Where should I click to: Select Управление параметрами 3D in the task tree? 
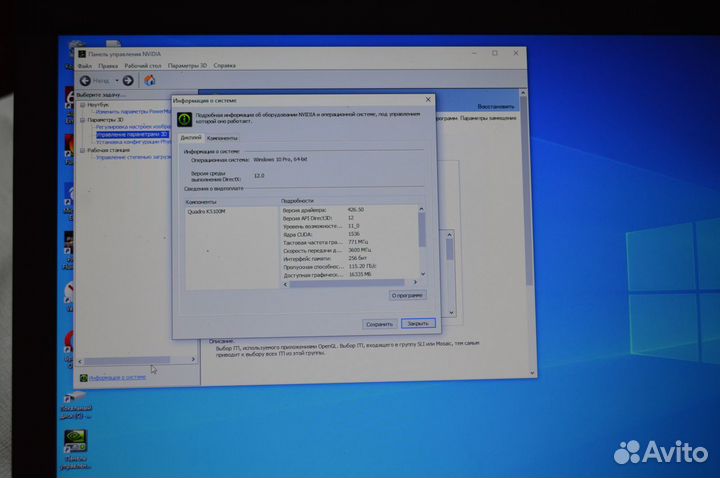pos(132,135)
